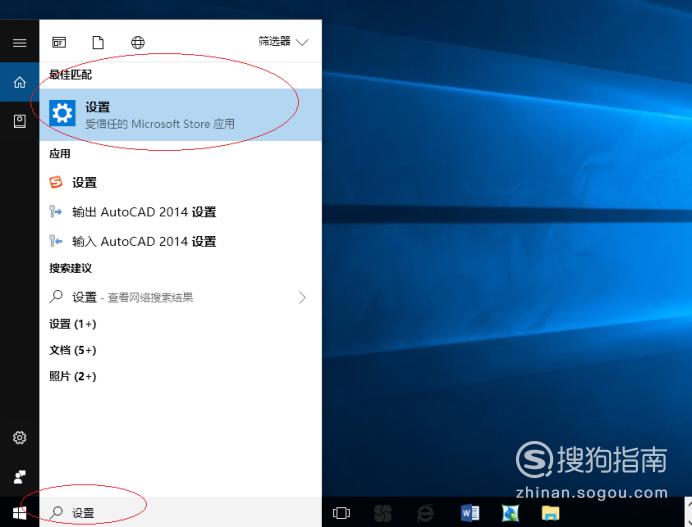Viewport: 692px width, 527px height.
Task: Click the gear icon in left sidebar
Action: (x=19, y=437)
